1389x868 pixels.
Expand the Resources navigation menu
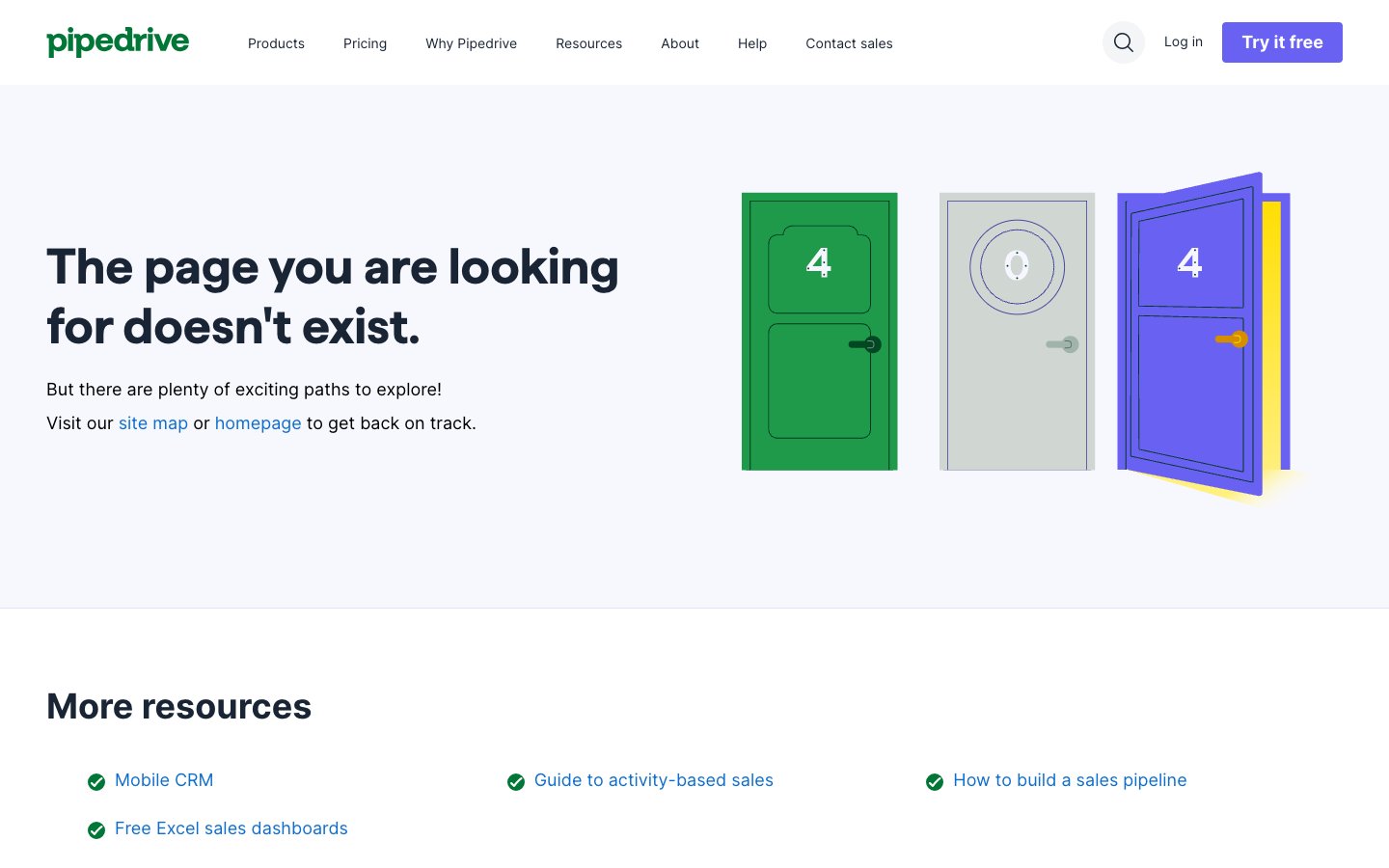click(588, 43)
